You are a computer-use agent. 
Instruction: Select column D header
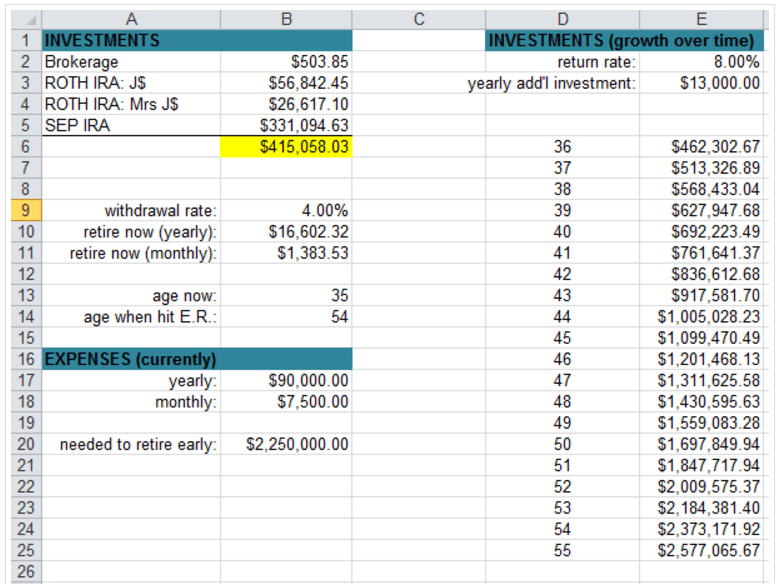pos(562,19)
